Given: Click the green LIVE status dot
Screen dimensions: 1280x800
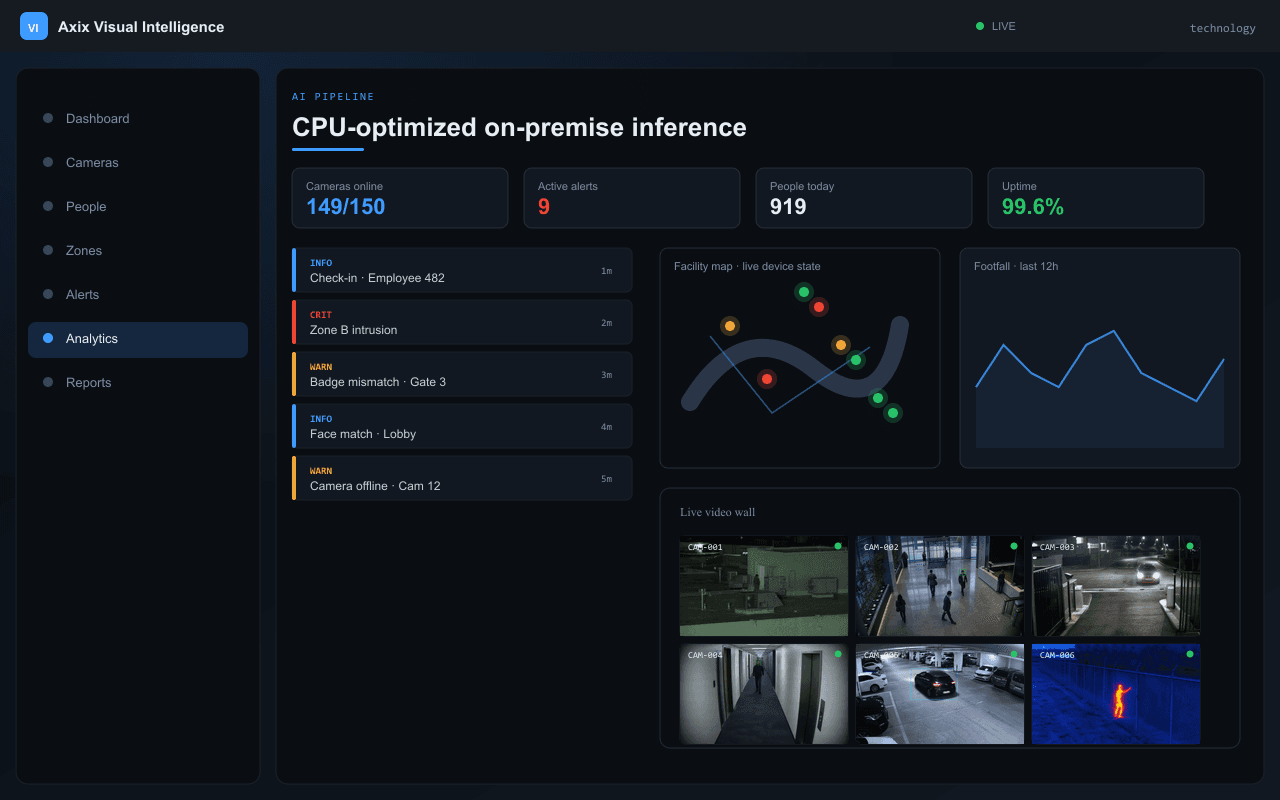Looking at the screenshot, I should point(980,26).
